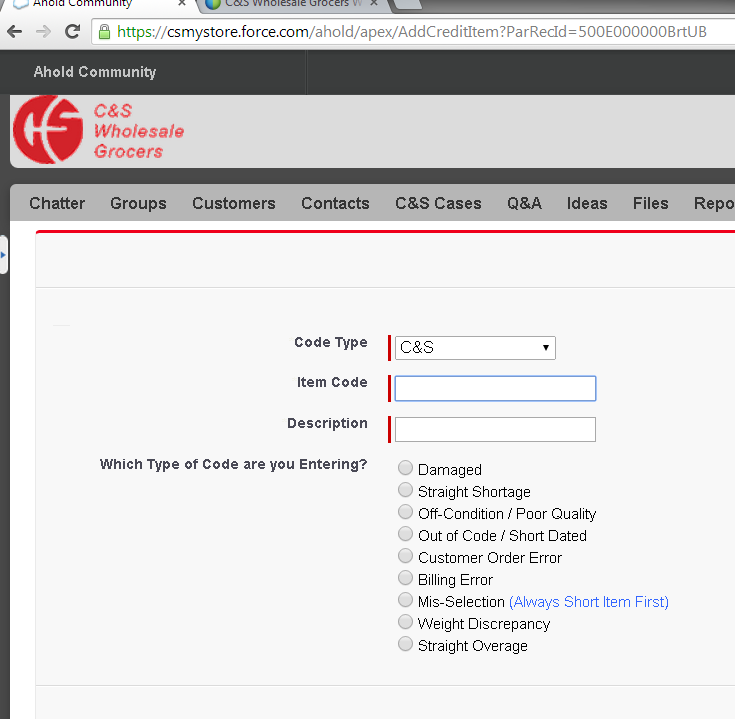Select Customer Order Error radio
Image resolution: width=735 pixels, height=719 pixels.
click(405, 556)
